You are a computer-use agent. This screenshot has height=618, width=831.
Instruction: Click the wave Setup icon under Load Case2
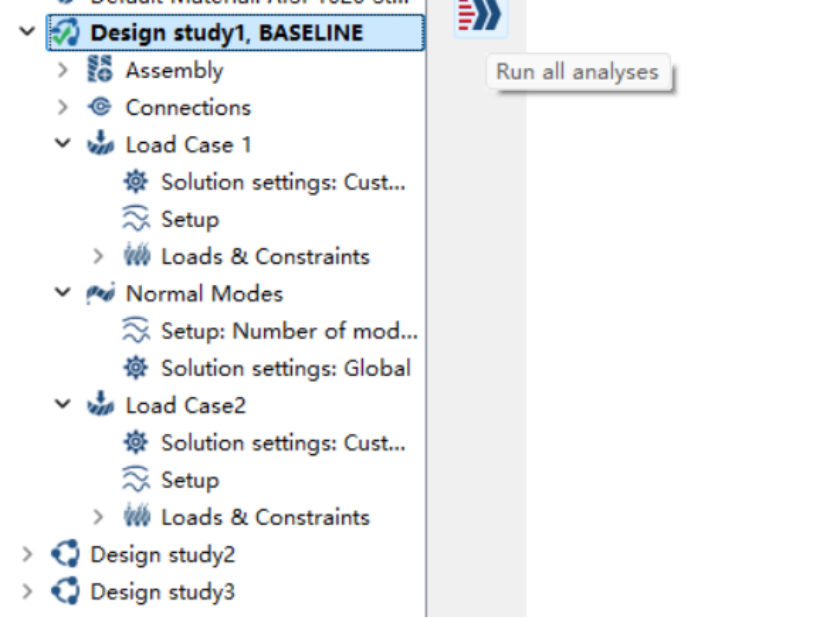point(136,479)
